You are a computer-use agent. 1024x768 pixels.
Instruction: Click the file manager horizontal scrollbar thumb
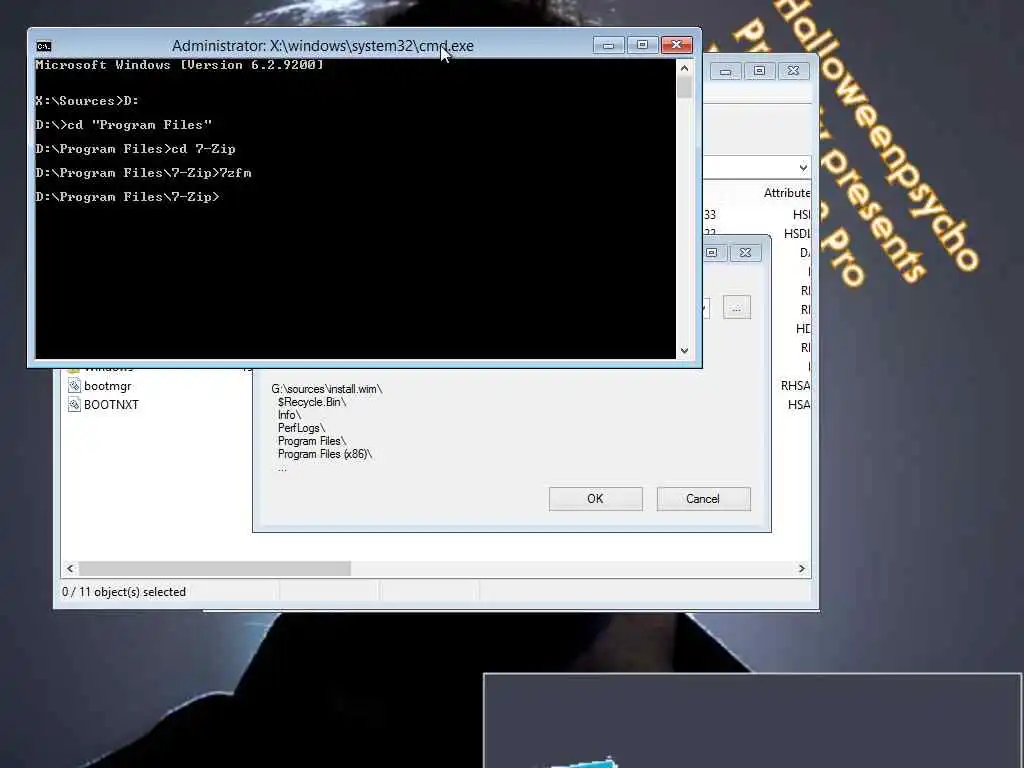tap(215, 569)
